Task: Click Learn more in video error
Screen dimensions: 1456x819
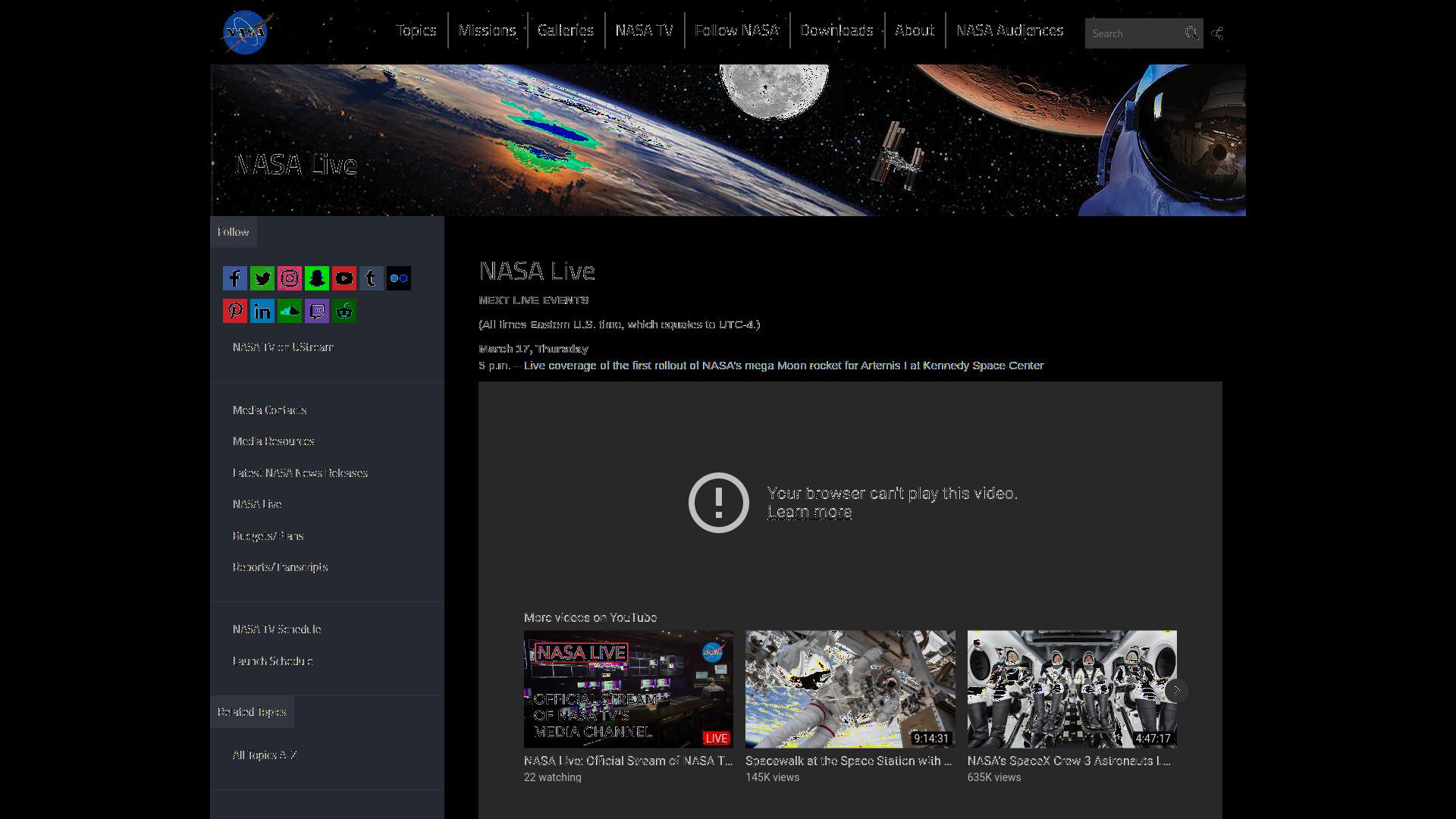Action: pyautogui.click(x=809, y=513)
